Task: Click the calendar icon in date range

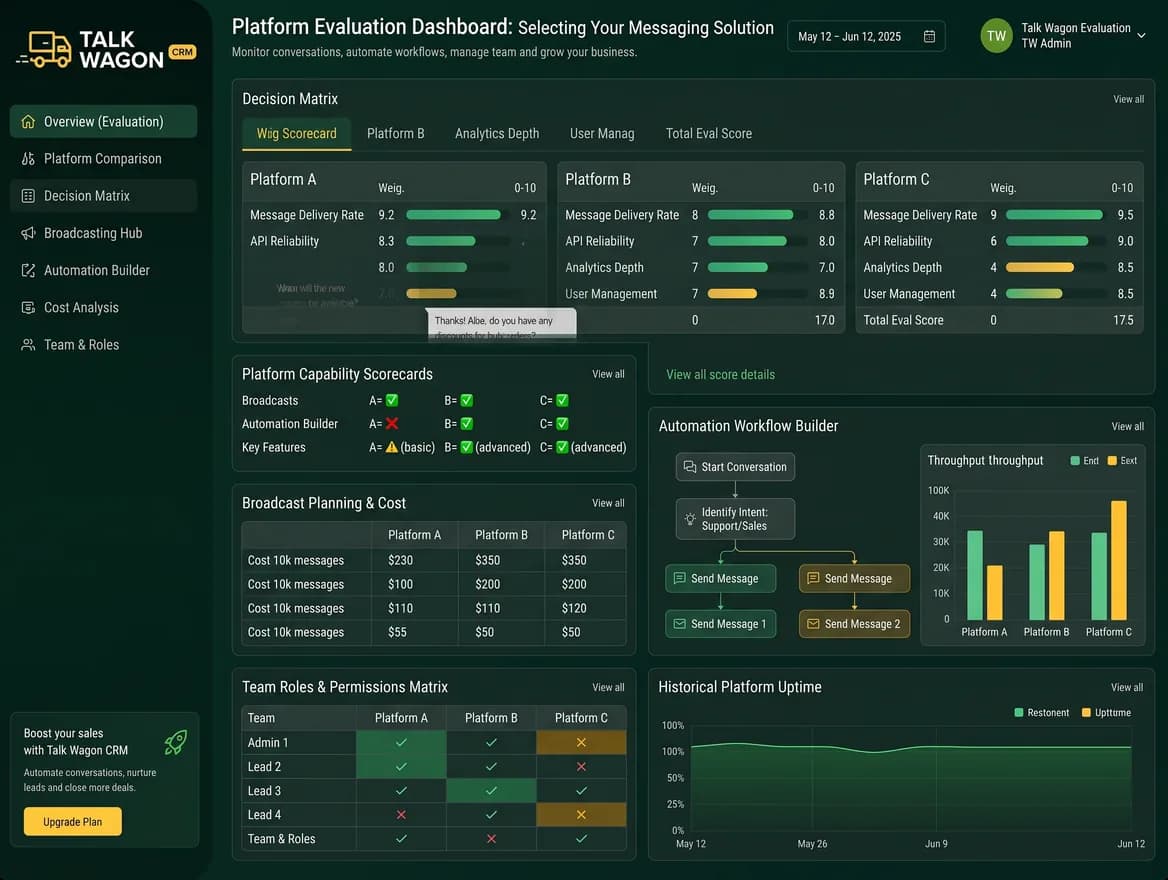Action: [929, 37]
